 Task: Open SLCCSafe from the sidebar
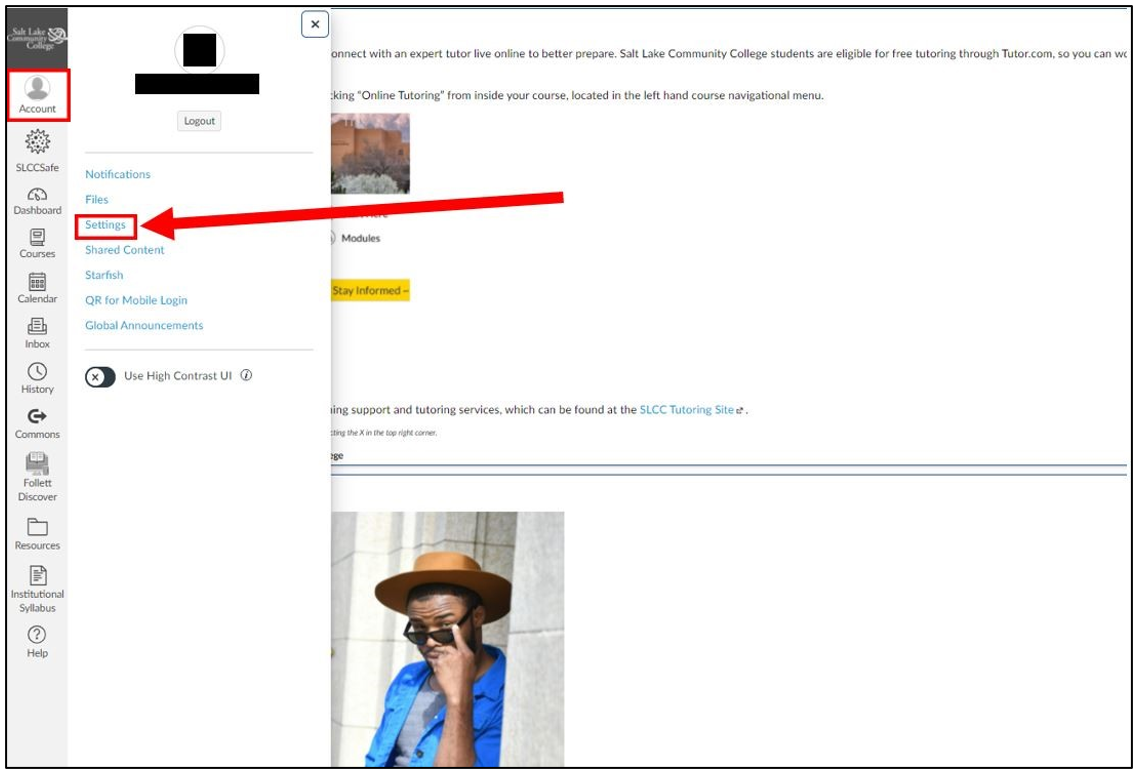[37, 150]
